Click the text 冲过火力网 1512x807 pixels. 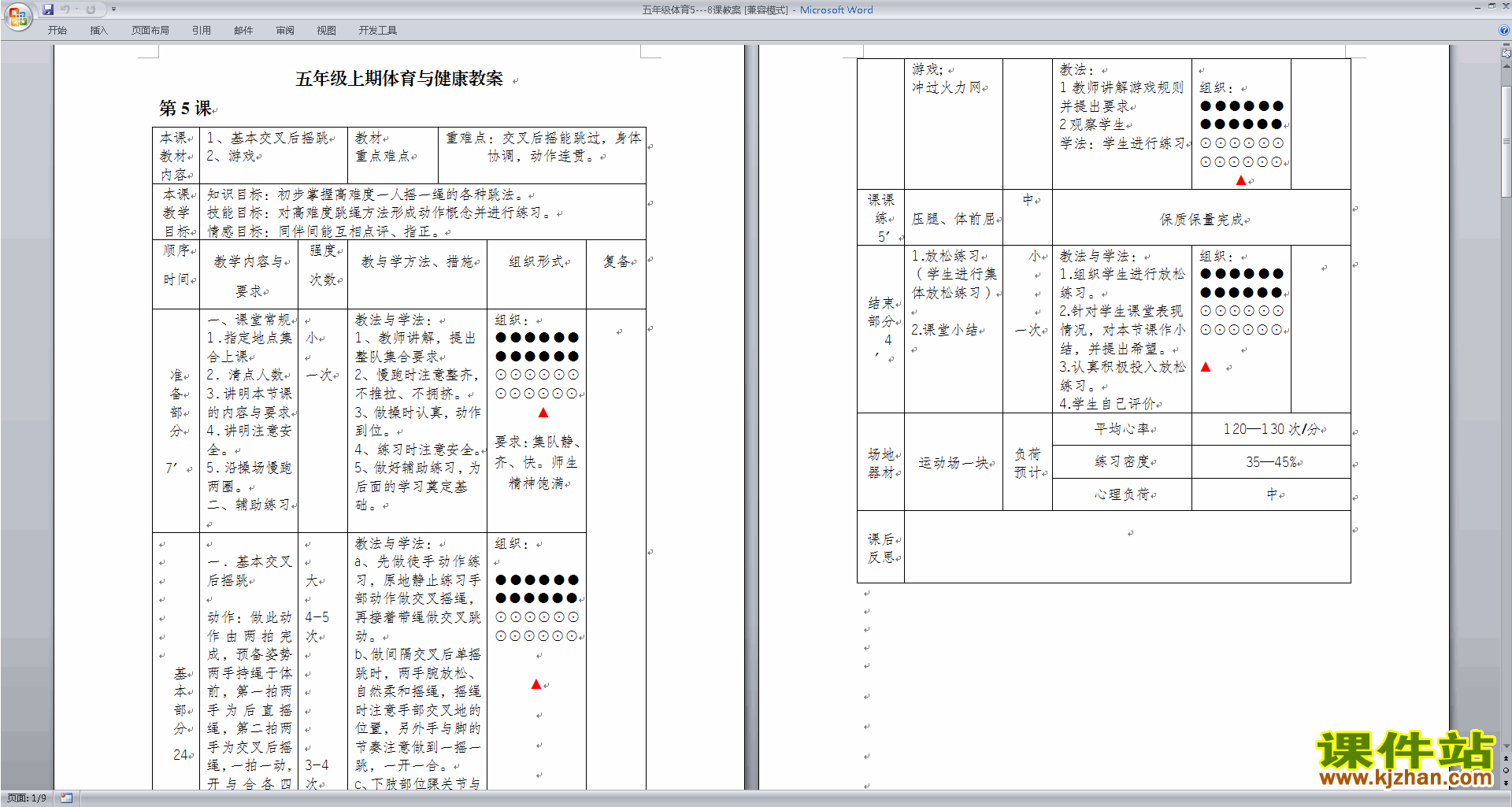pyautogui.click(x=947, y=87)
